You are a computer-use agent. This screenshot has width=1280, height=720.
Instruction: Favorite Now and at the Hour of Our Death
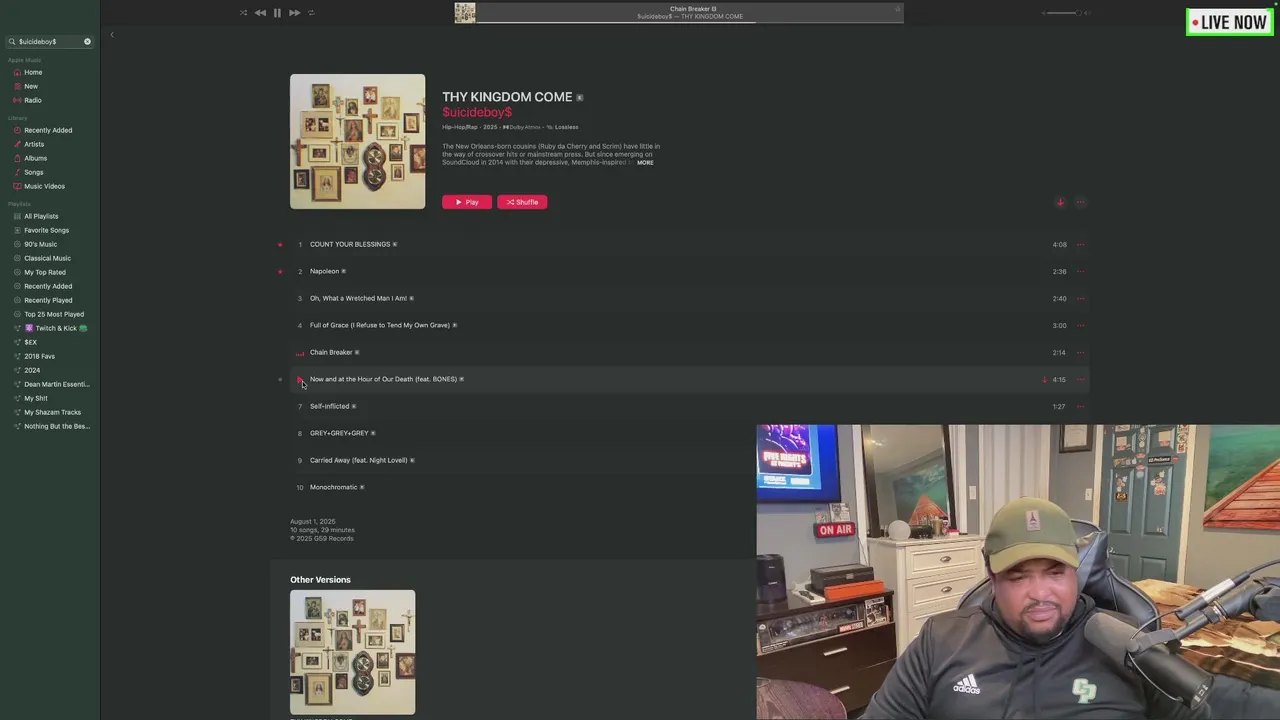coord(280,379)
